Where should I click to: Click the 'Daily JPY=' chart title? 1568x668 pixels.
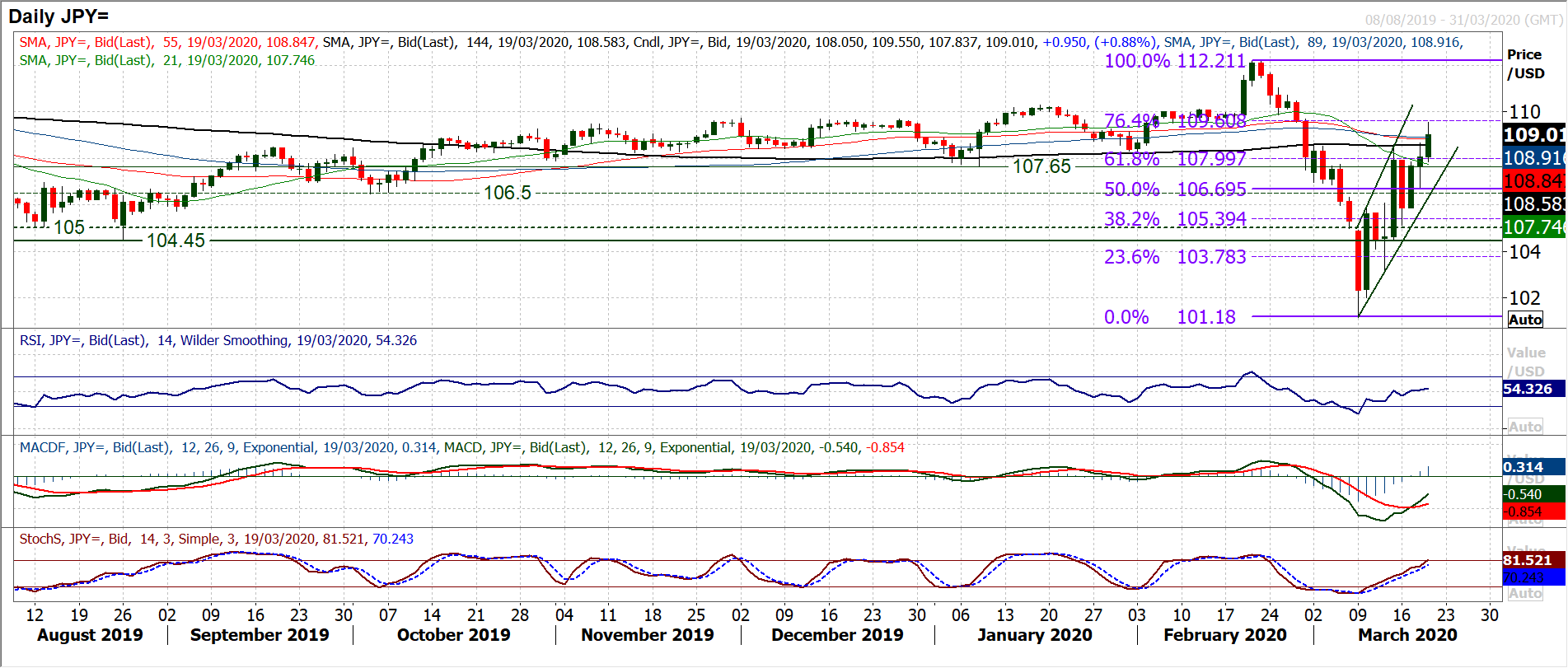(x=59, y=16)
